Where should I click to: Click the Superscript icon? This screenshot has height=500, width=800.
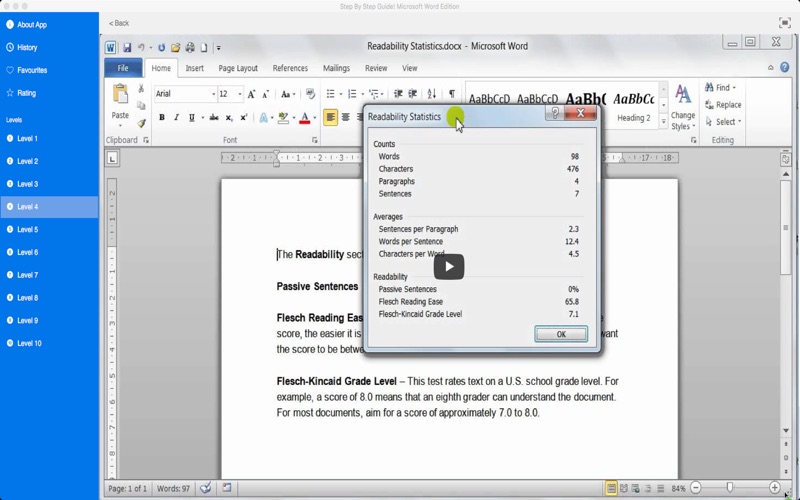pos(244,117)
